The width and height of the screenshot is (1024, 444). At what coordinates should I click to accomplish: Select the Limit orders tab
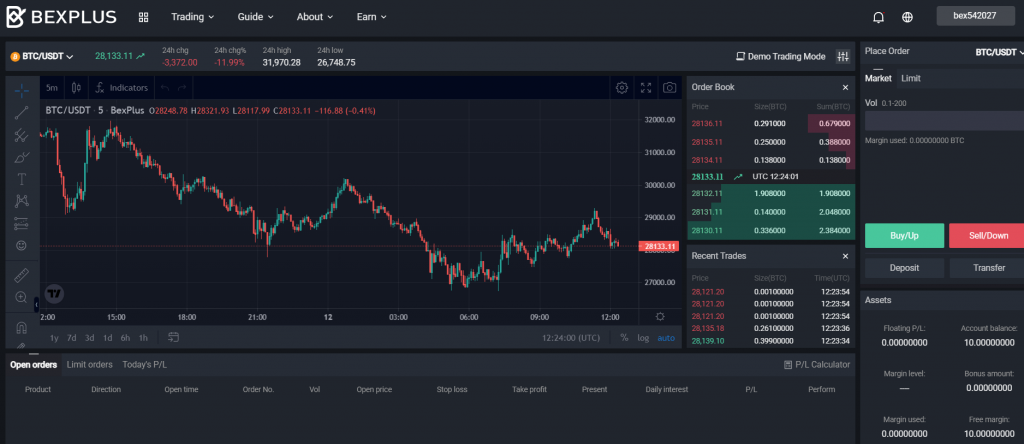point(89,364)
